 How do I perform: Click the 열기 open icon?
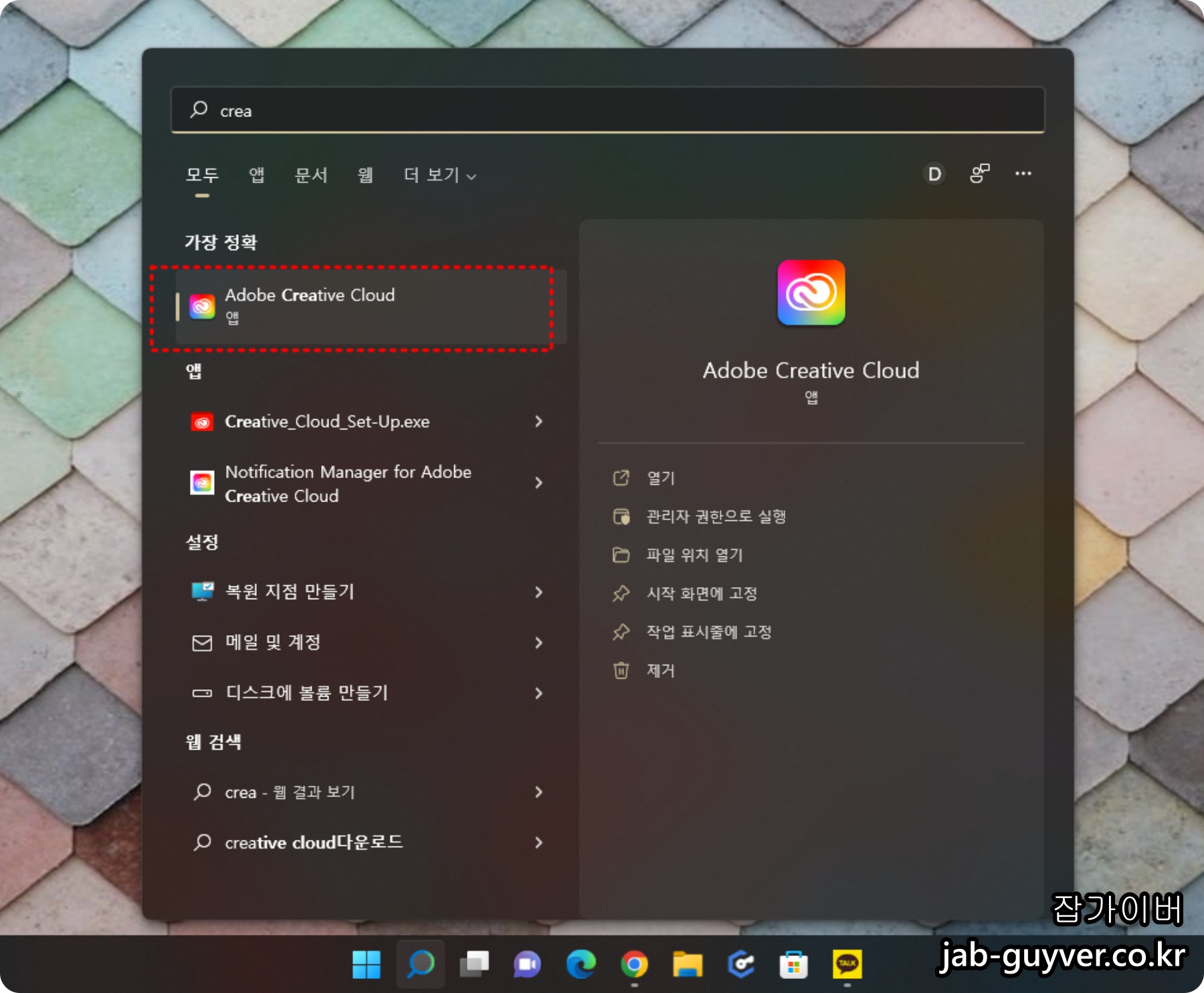click(621, 477)
